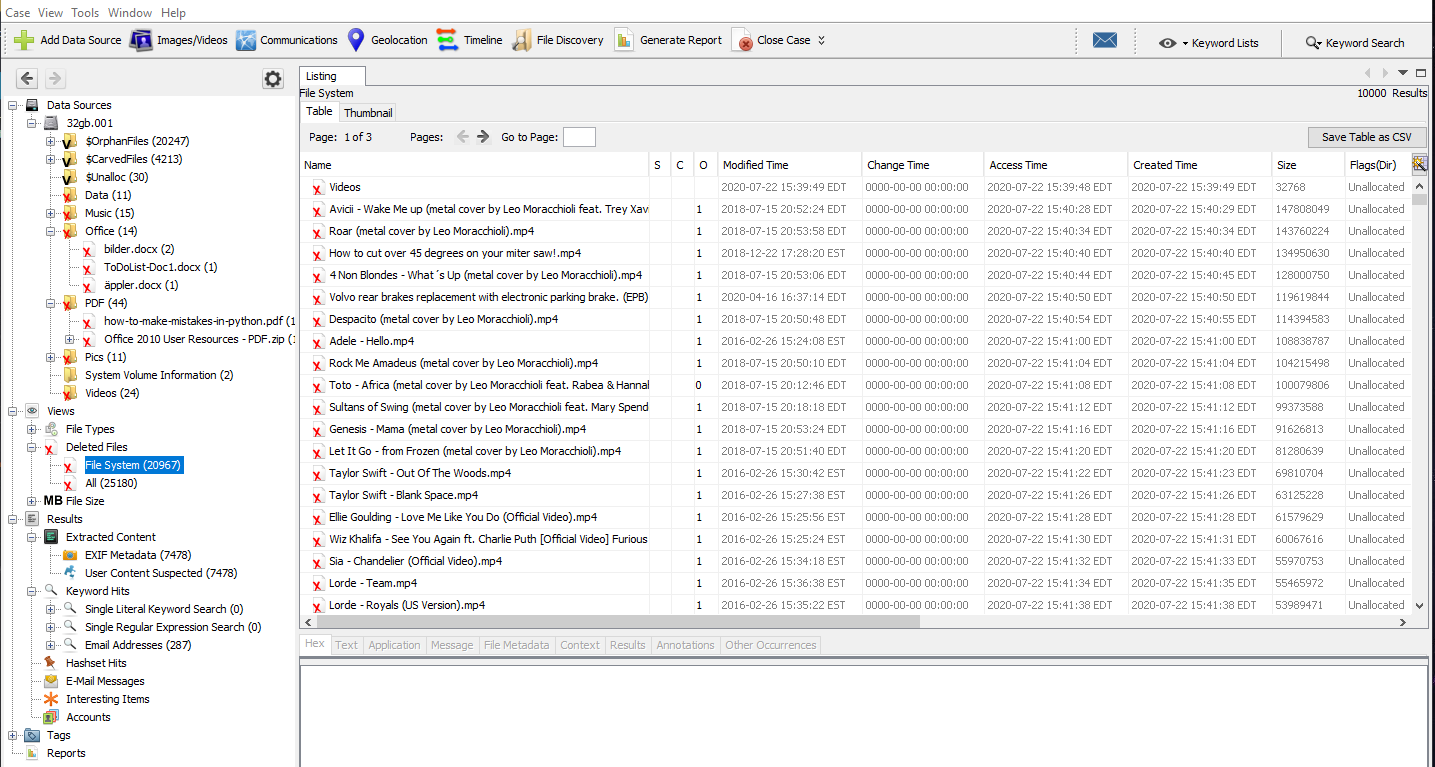Open the Window menu
1435x767 pixels.
pyautogui.click(x=130, y=13)
